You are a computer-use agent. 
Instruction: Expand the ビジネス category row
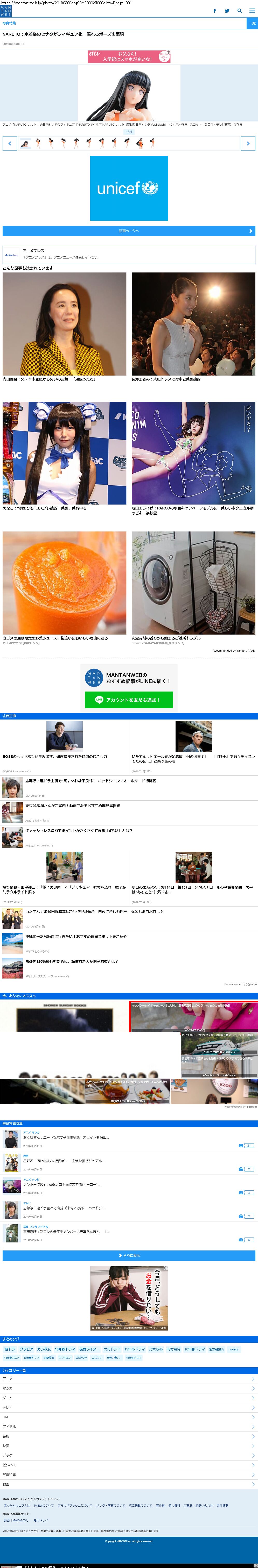pos(129,1465)
